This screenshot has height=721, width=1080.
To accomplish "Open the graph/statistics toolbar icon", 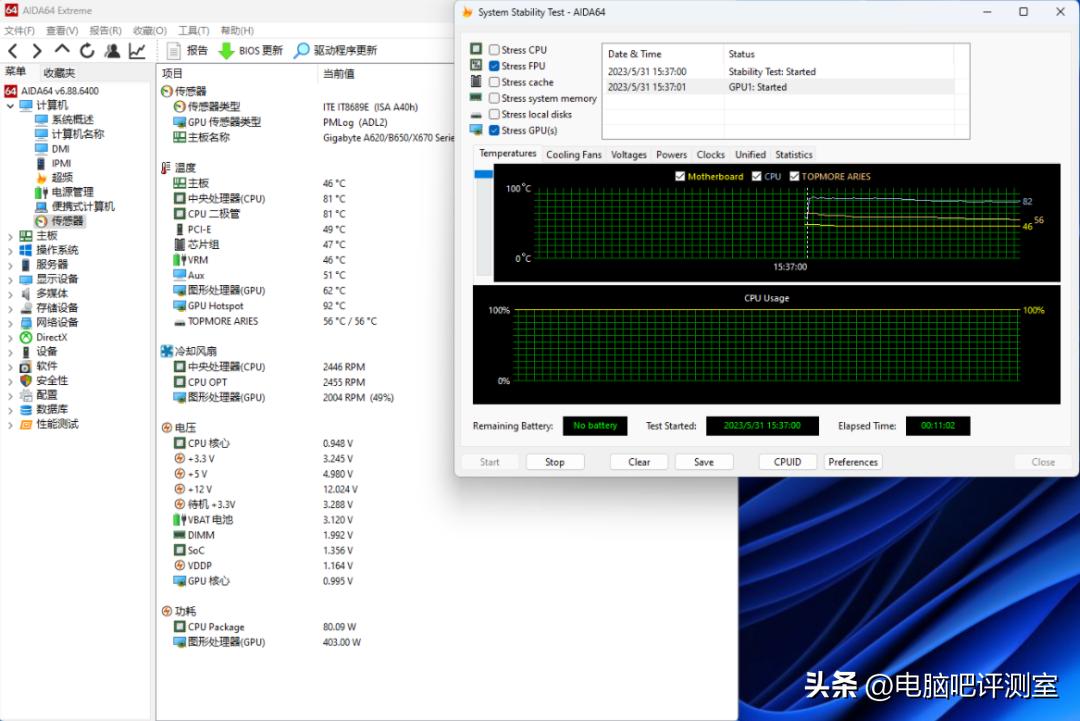I will [134, 50].
